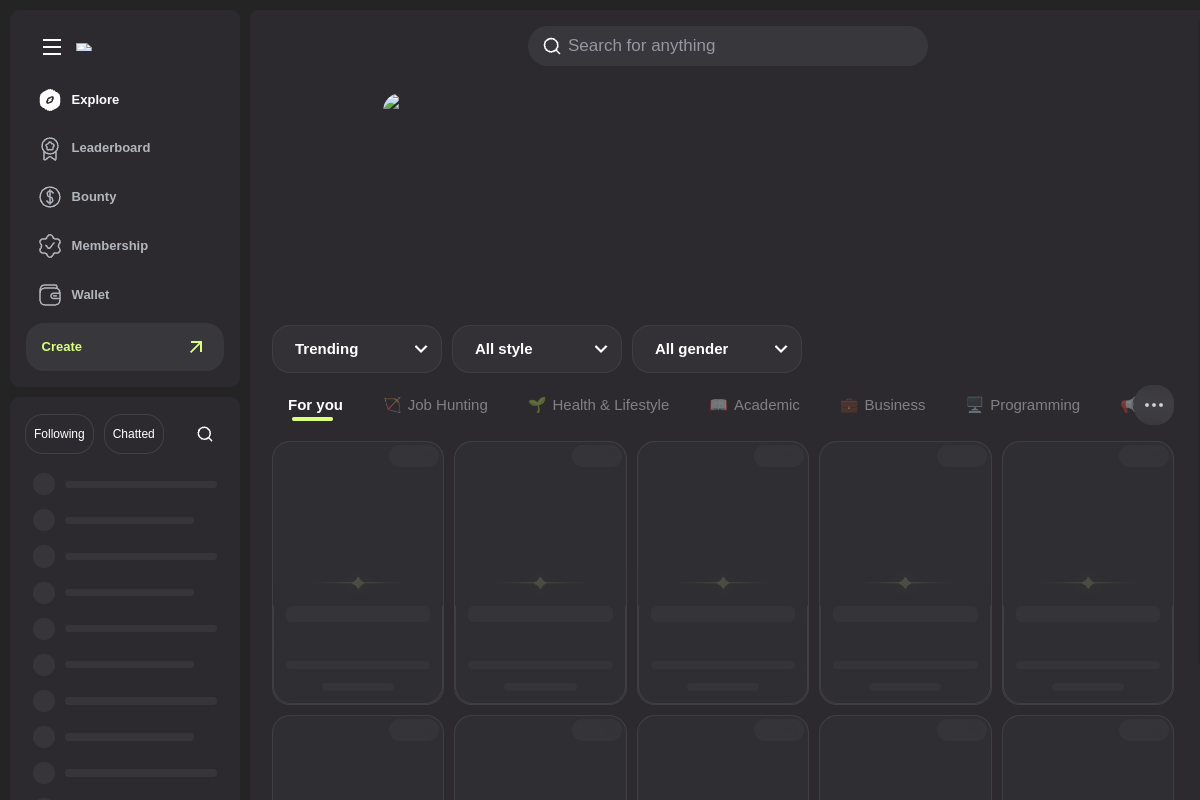Click the All gender dropdown chevron
Viewport: 1200px width, 800px height.
tap(781, 349)
